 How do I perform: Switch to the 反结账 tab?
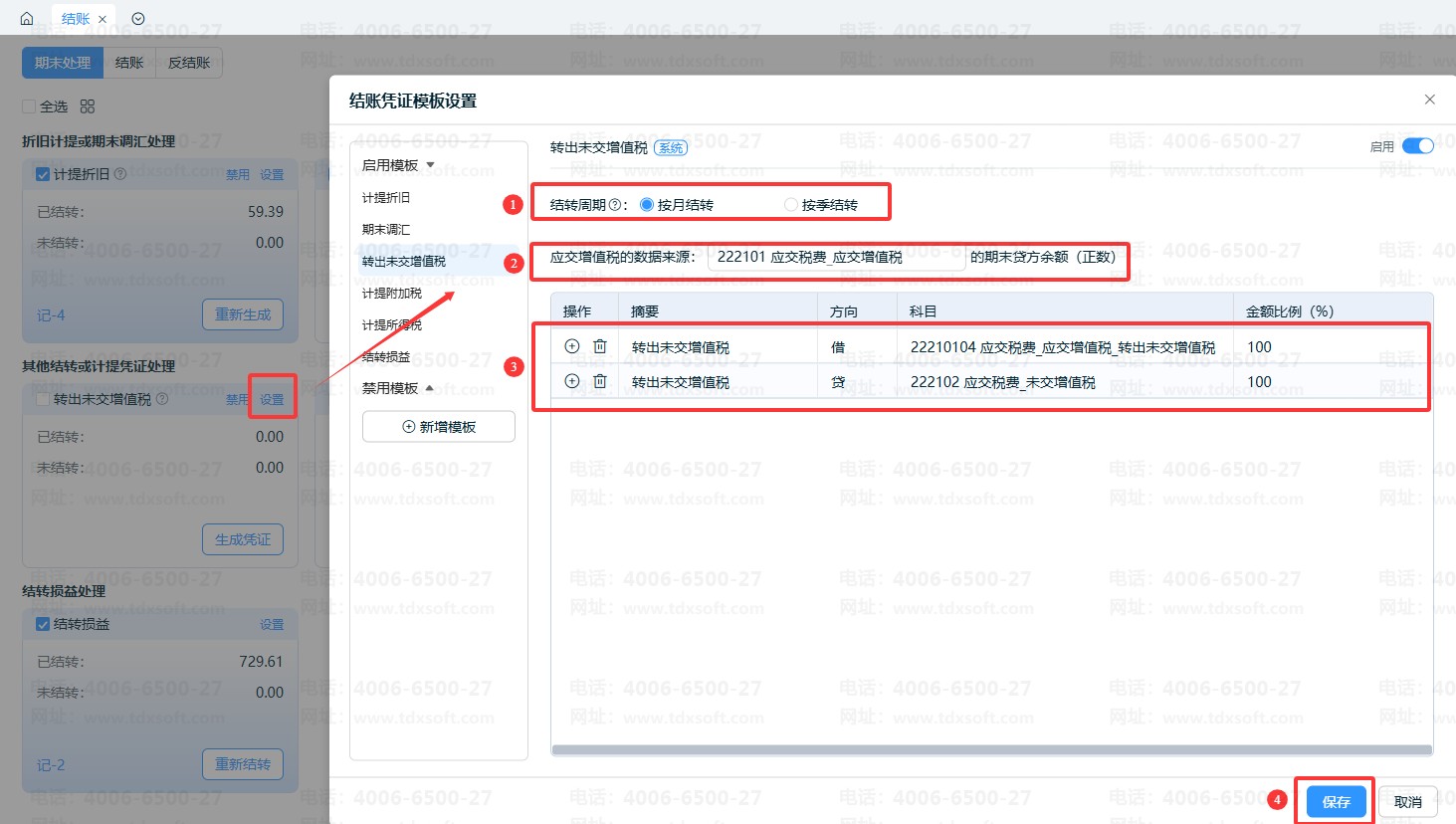click(189, 63)
